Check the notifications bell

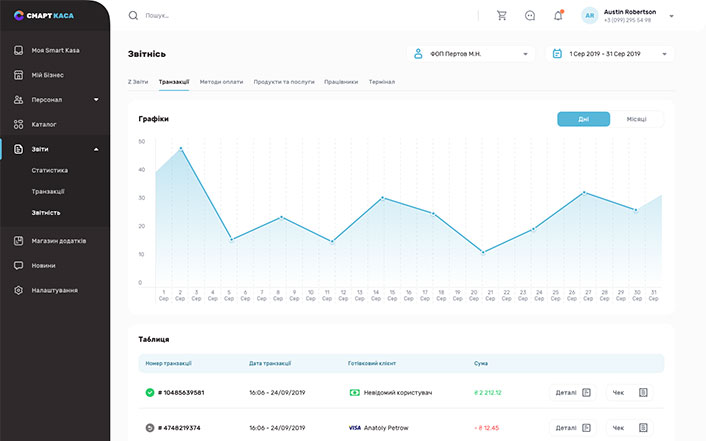(x=558, y=16)
